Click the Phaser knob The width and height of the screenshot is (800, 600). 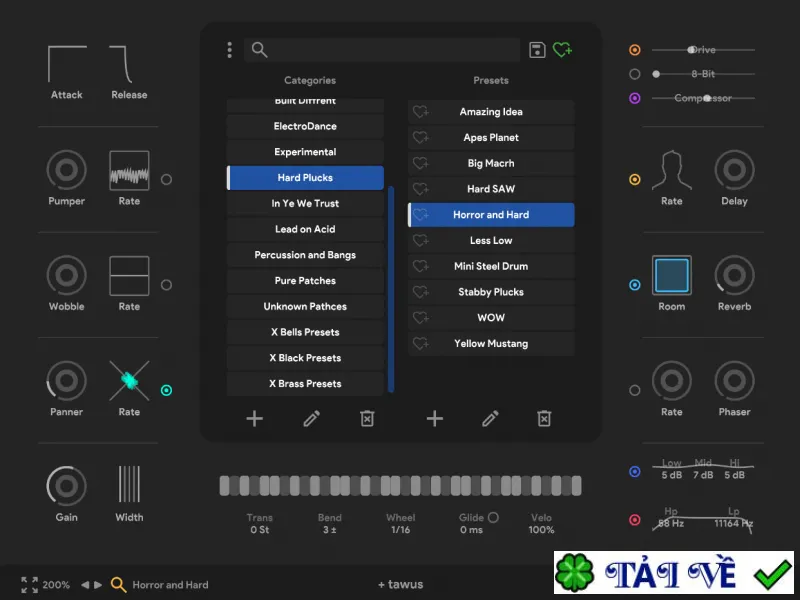coord(734,381)
